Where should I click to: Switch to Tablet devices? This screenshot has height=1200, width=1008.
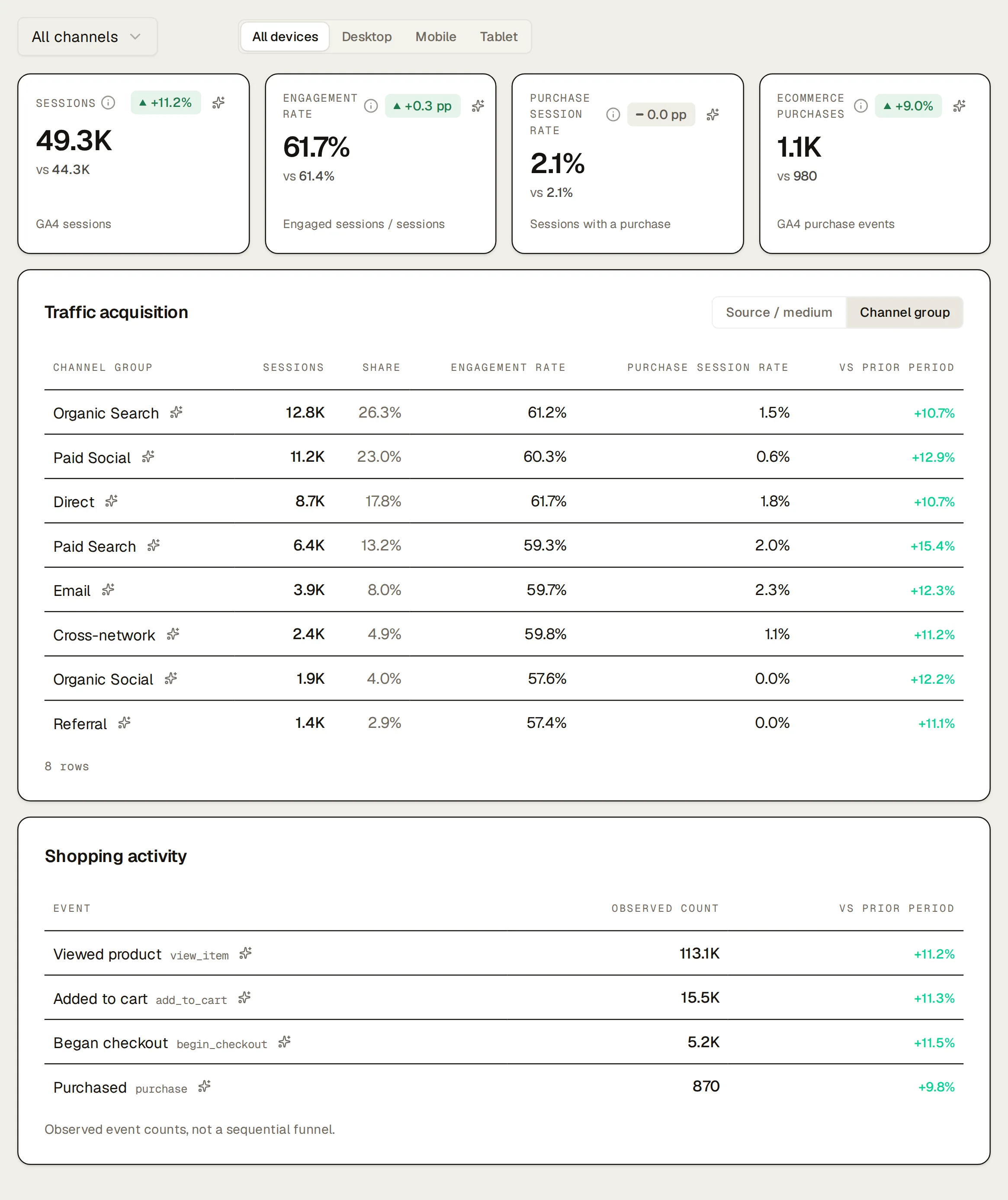tap(499, 37)
